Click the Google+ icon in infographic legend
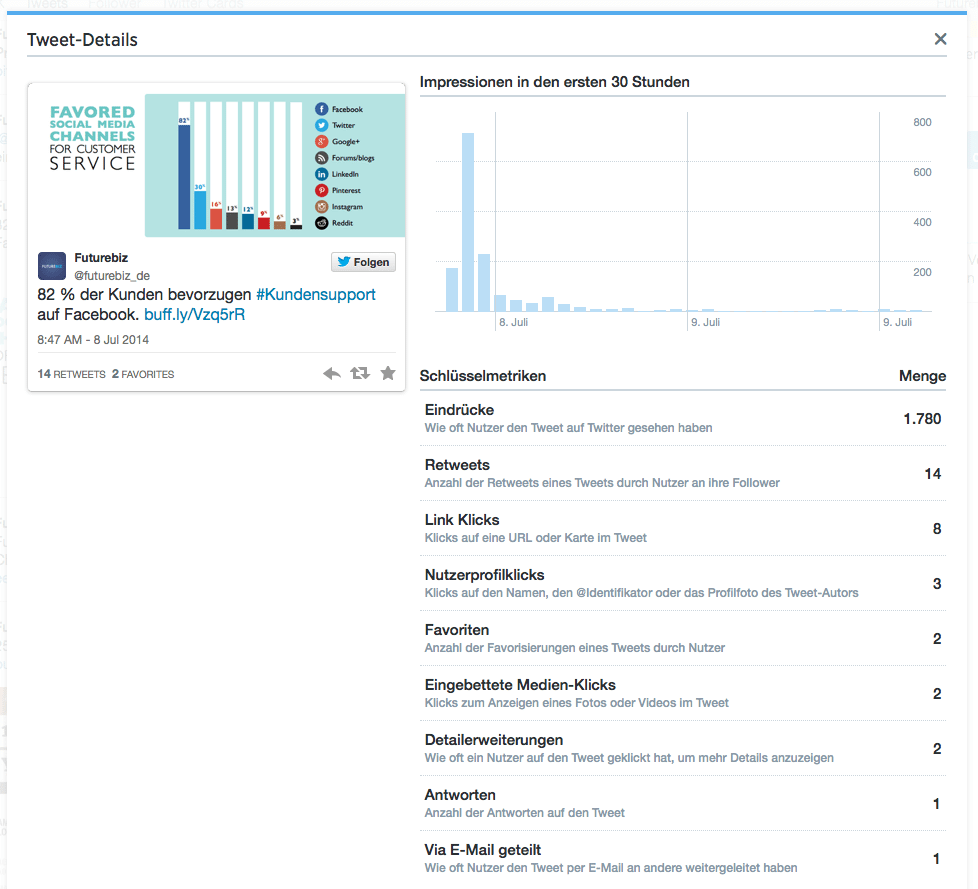The width and height of the screenshot is (978, 889). (x=321, y=142)
